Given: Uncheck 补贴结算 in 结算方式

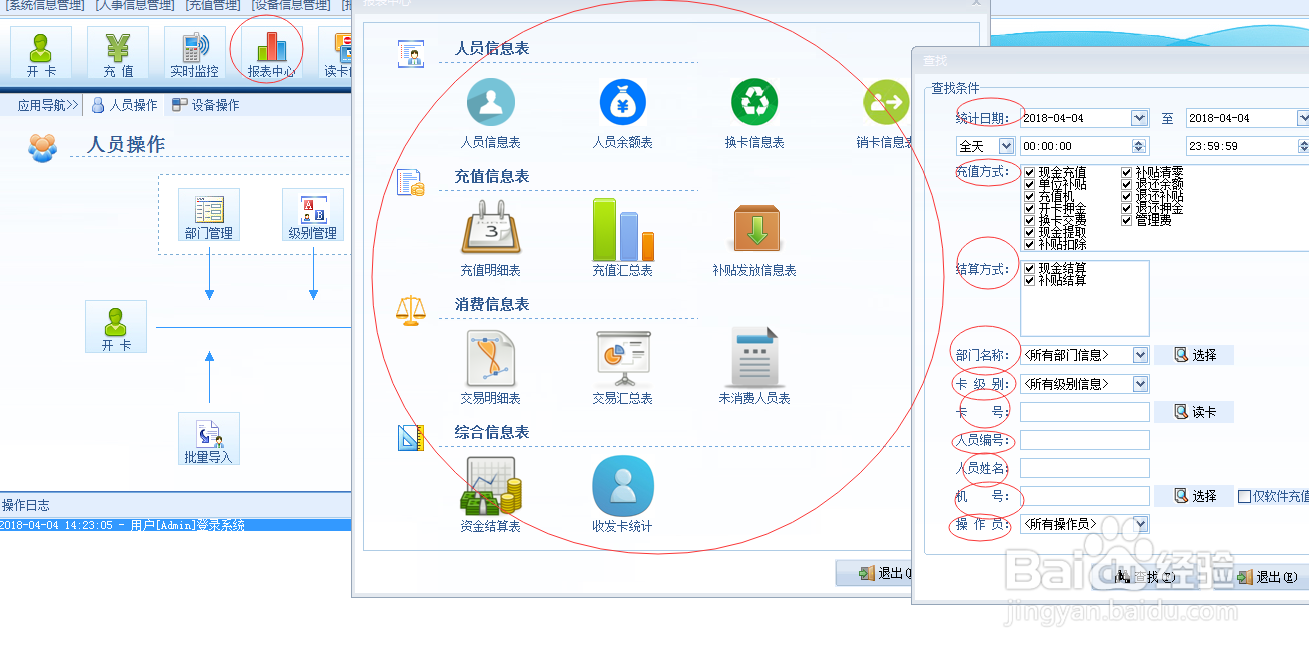Looking at the screenshot, I should click(1030, 281).
